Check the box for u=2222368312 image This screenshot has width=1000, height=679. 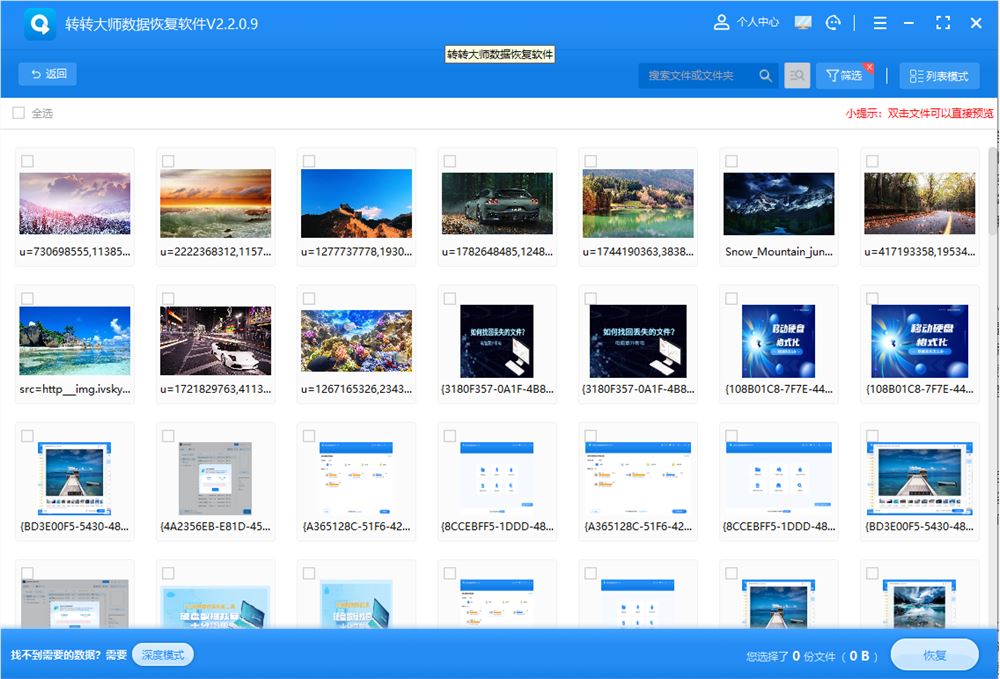[168, 161]
